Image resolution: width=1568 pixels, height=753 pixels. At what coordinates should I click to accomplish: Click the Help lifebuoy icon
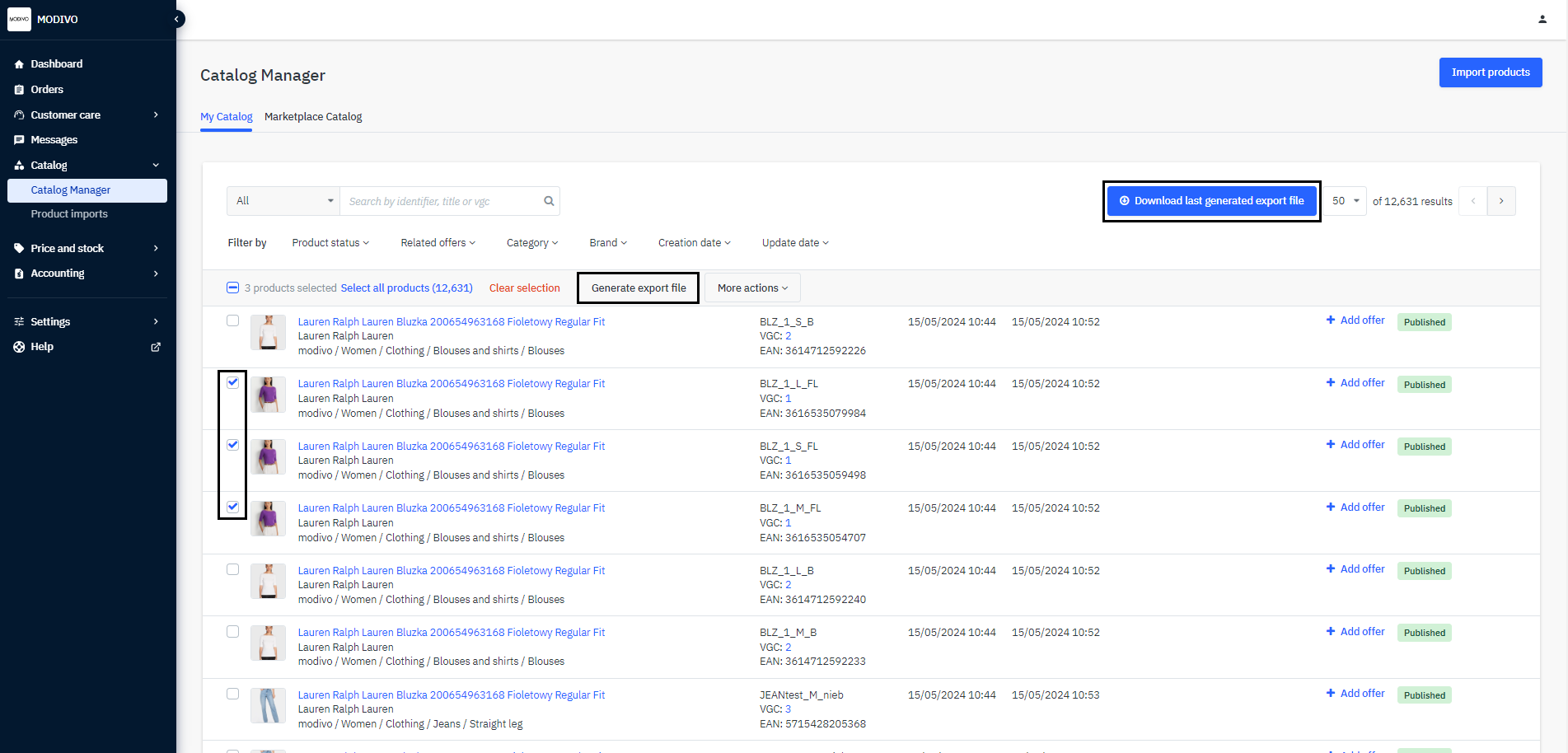[x=19, y=347]
